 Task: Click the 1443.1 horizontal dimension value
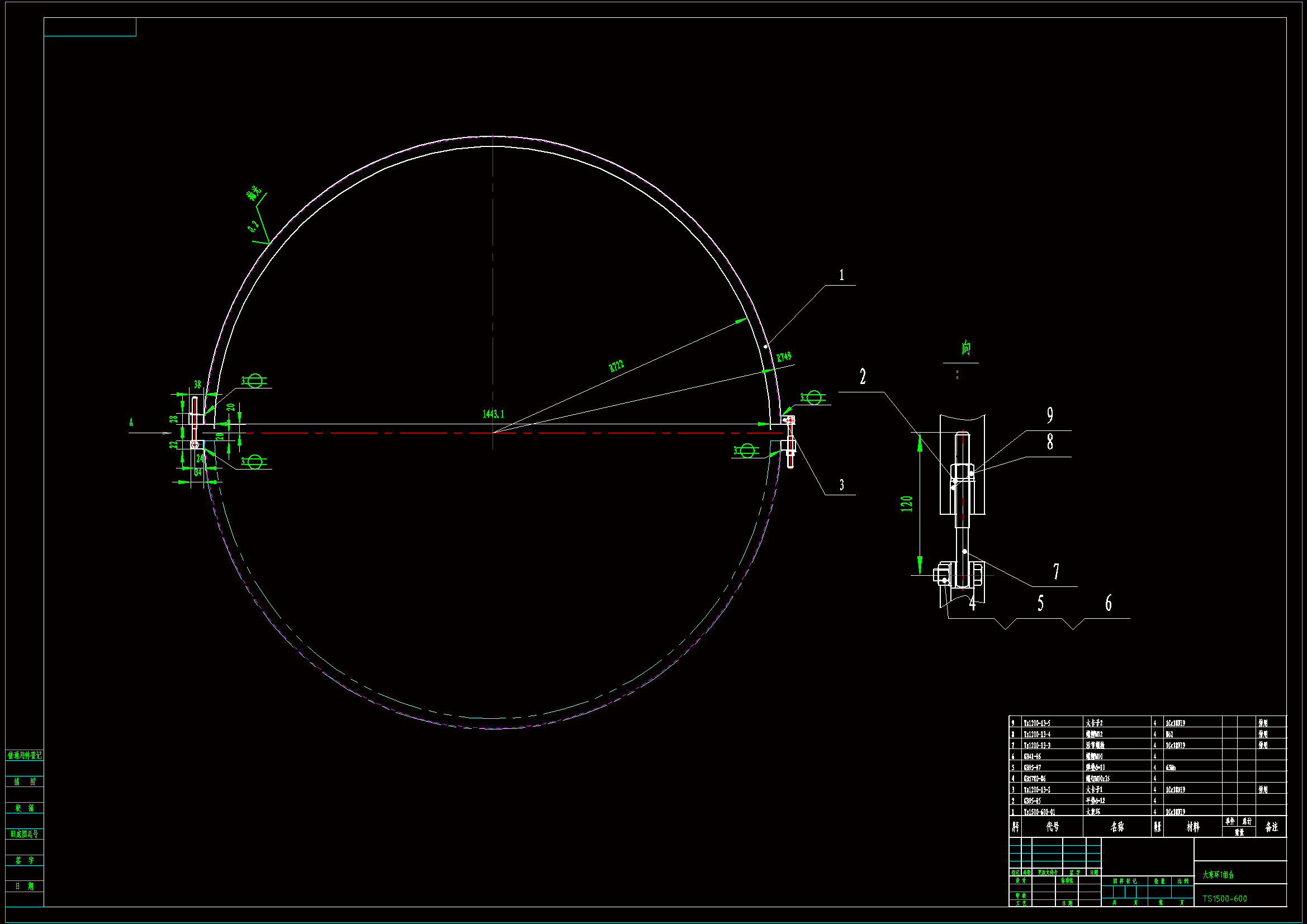click(x=493, y=414)
